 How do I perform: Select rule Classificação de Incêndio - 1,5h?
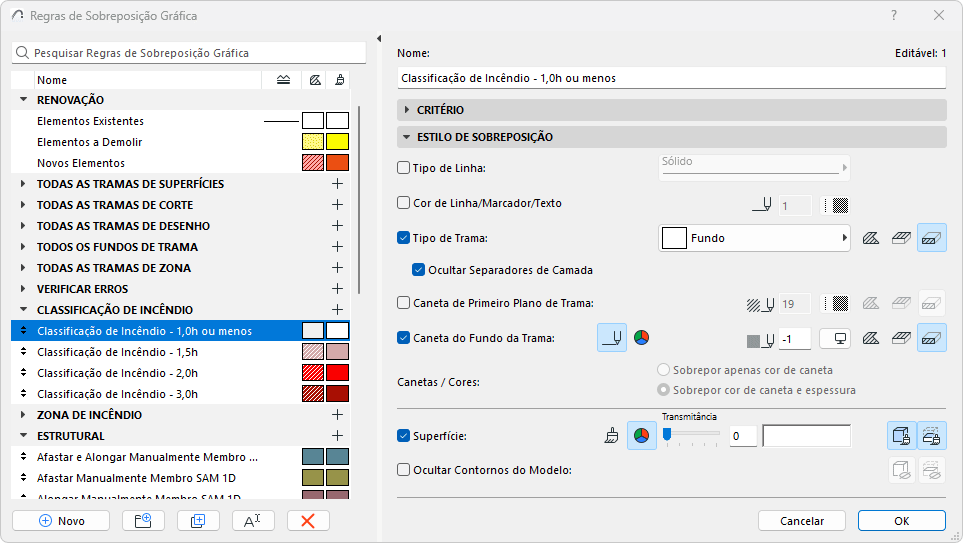[181, 352]
